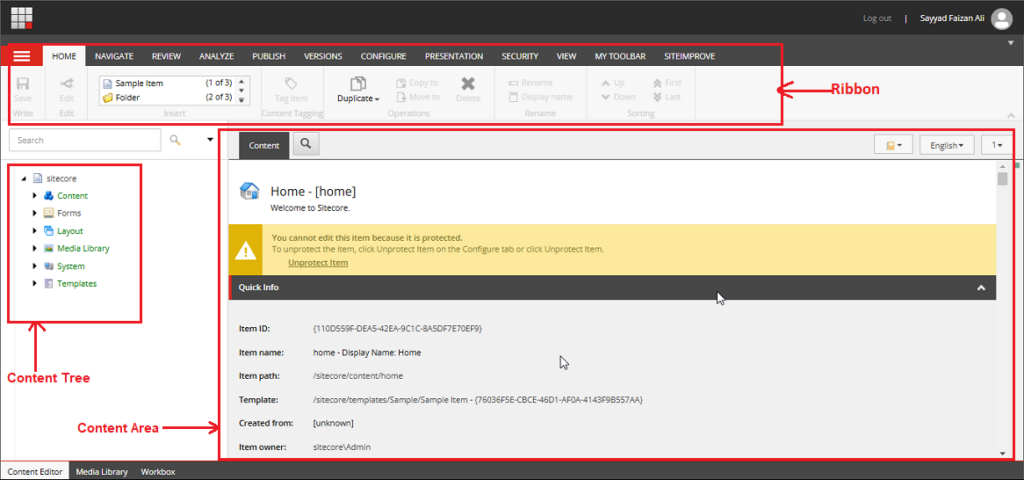Image resolution: width=1024 pixels, height=480 pixels.
Task: Select the Templates item in tree
Action: [x=76, y=284]
